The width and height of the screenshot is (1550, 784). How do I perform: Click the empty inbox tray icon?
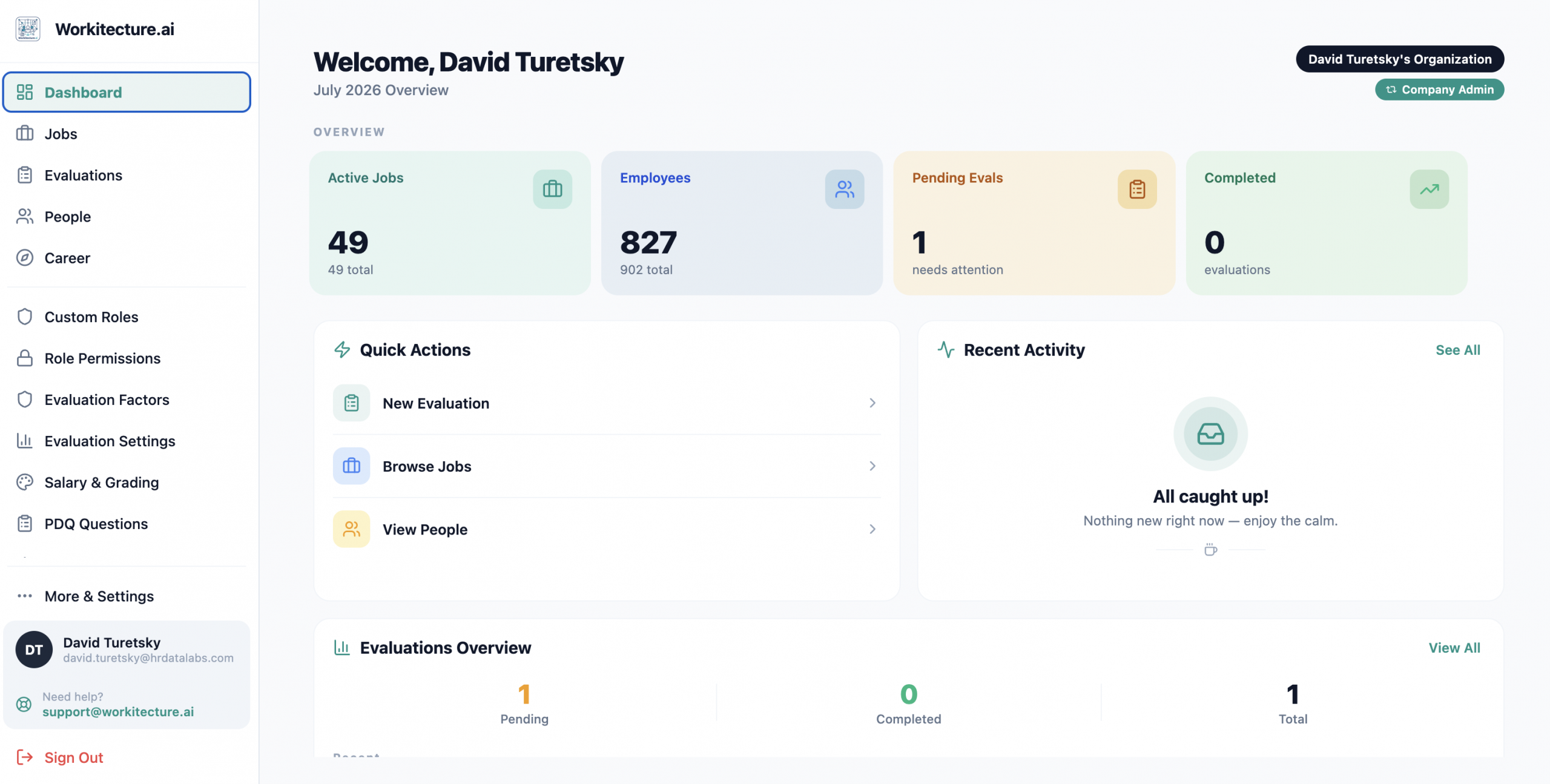1210,434
